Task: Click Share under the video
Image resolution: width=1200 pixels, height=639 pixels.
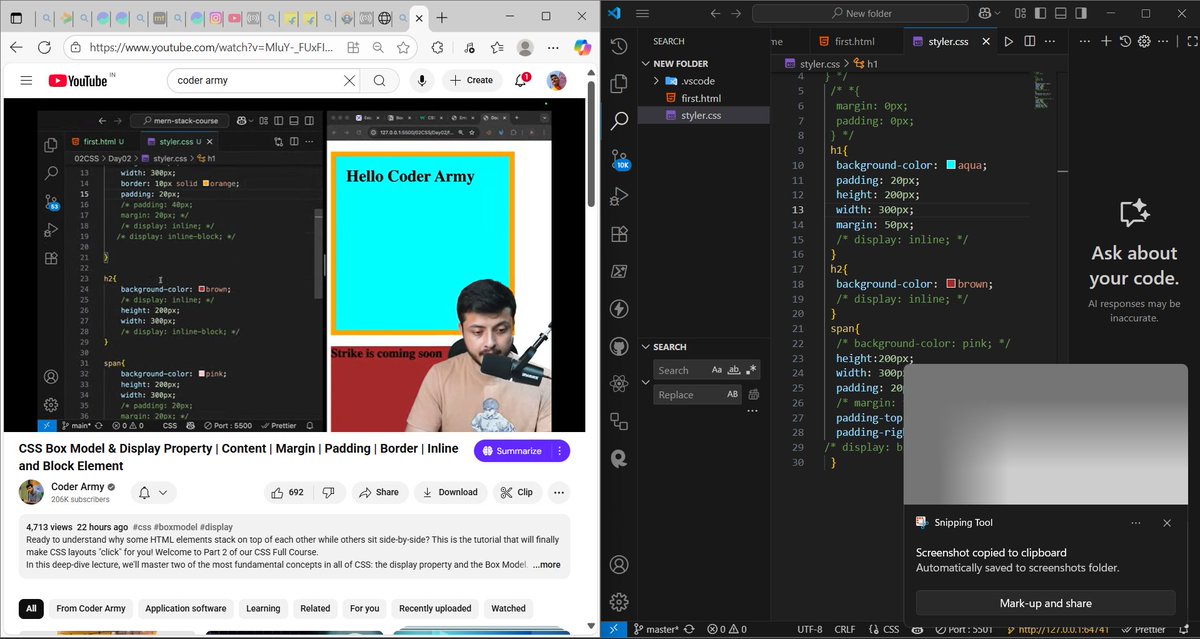Action: click(379, 492)
